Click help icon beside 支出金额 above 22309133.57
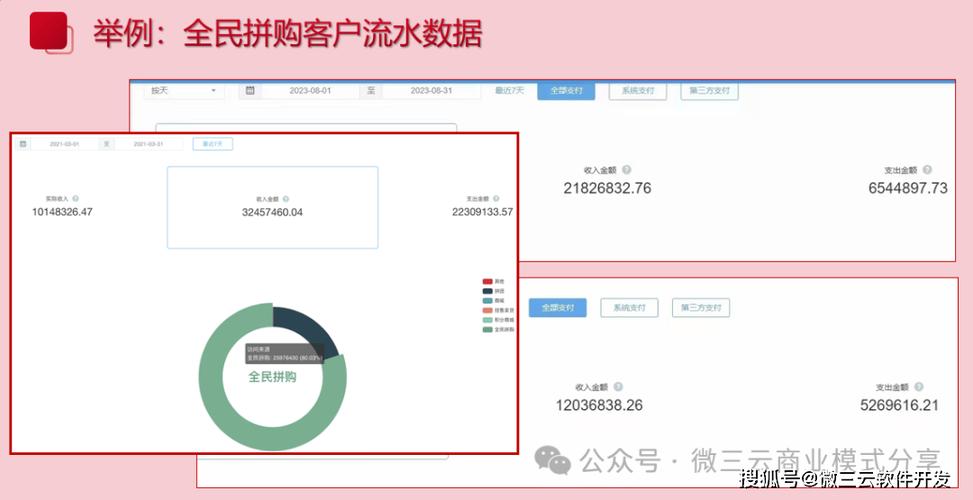The width and height of the screenshot is (973, 500). [495, 199]
